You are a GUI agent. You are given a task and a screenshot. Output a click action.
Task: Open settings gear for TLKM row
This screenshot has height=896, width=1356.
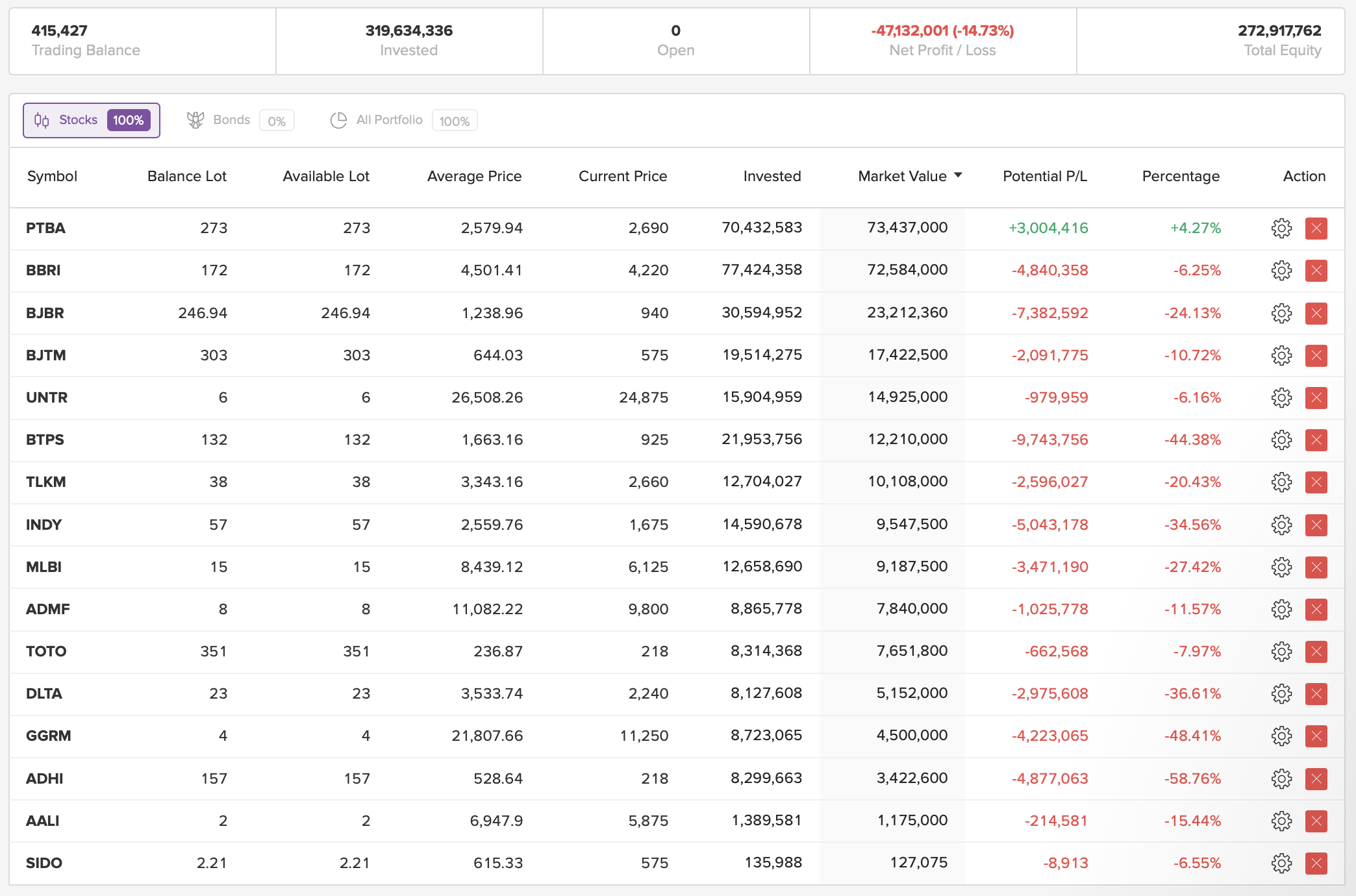click(x=1281, y=482)
